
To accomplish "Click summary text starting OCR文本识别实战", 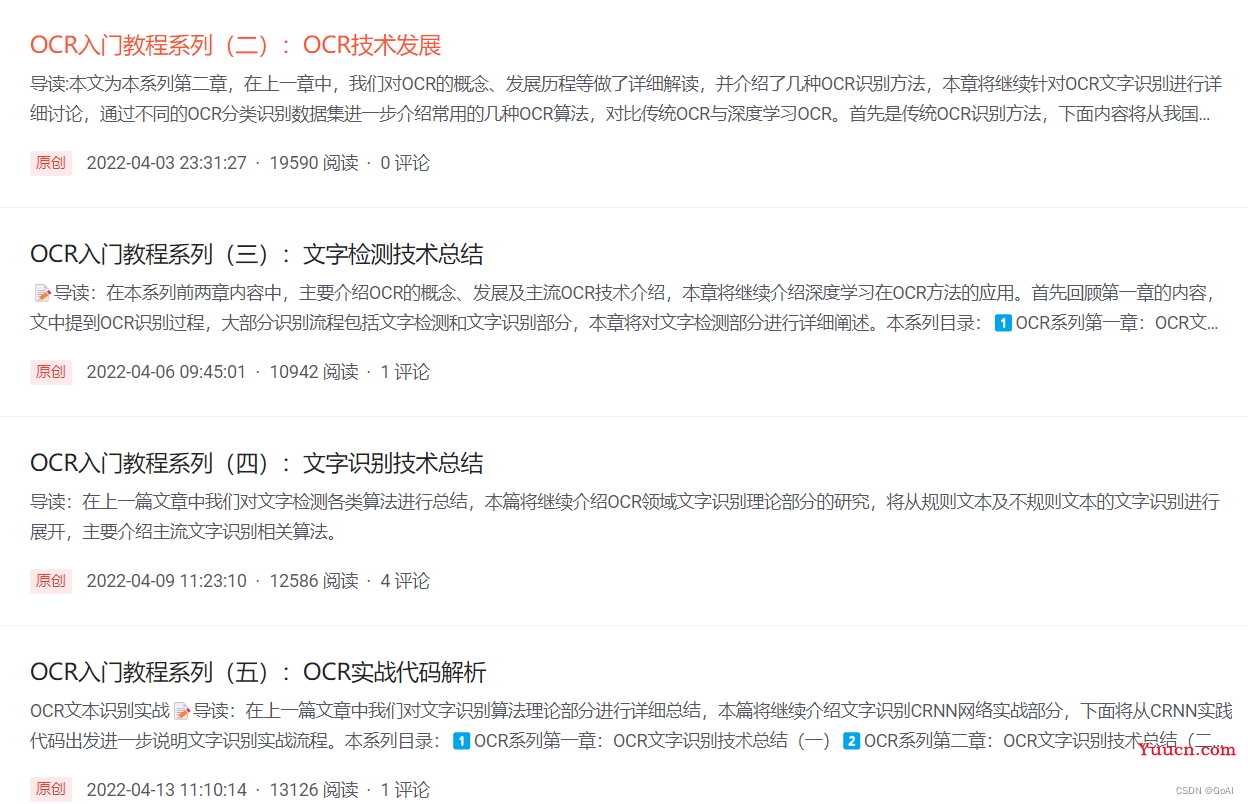I will (x=631, y=726).
